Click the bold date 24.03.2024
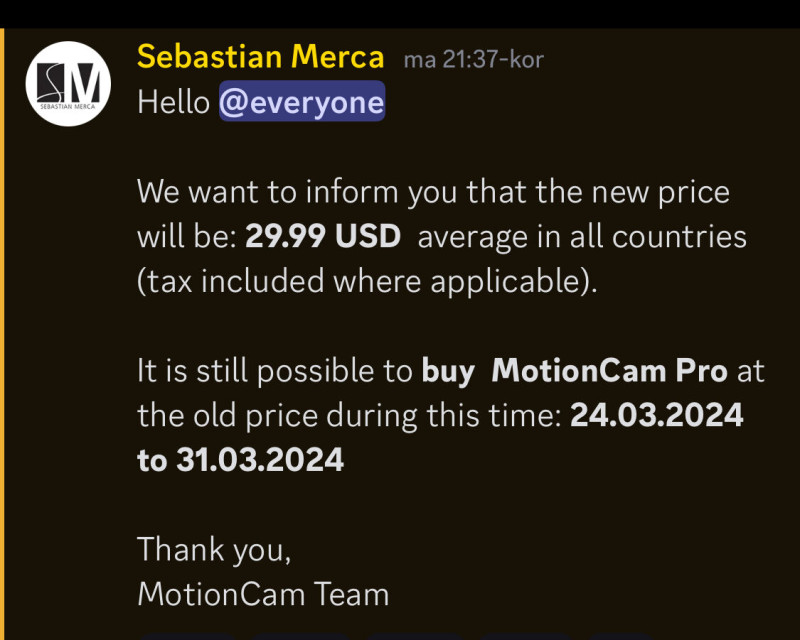The height and width of the screenshot is (640, 800). 656,415
